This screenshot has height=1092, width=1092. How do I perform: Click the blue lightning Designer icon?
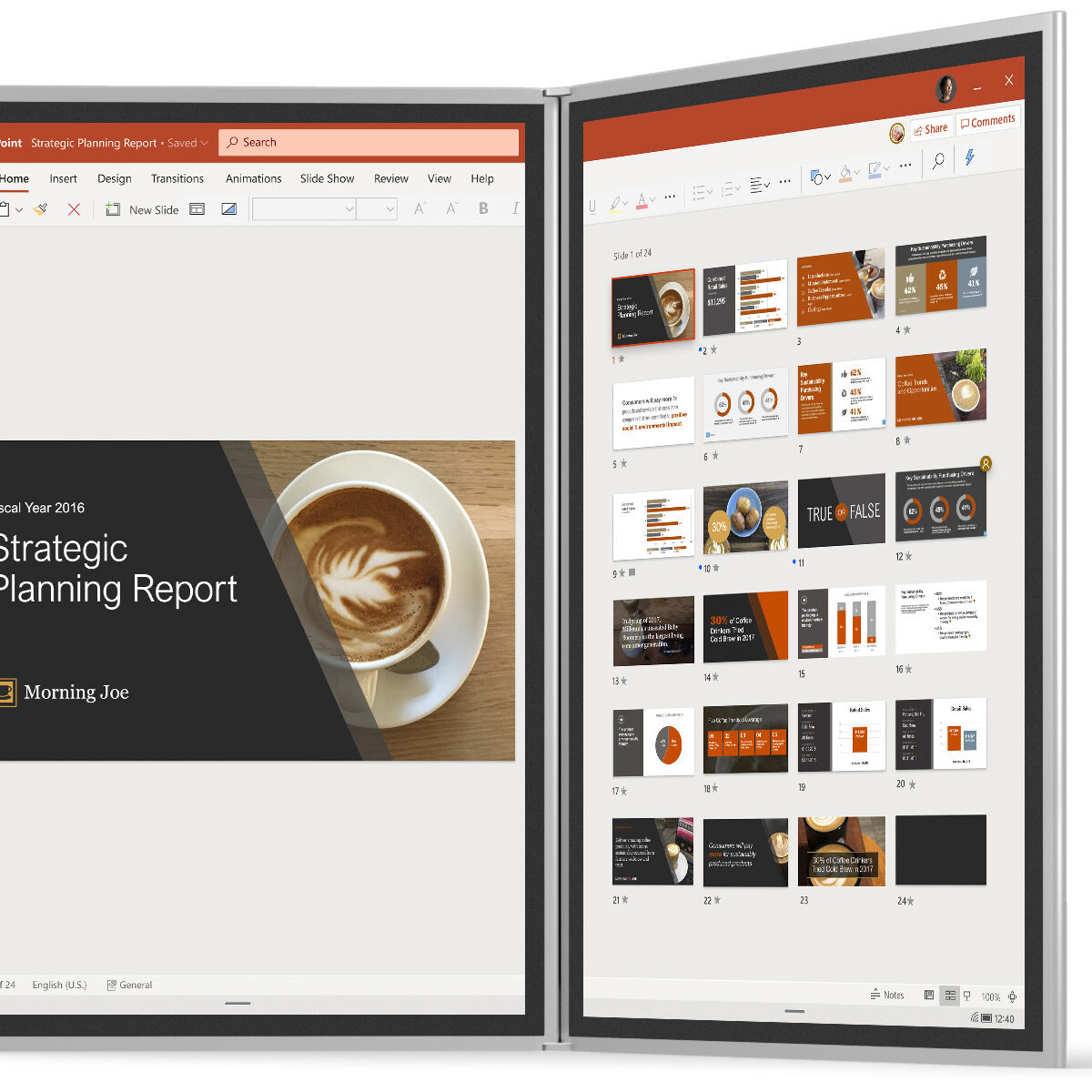coord(970,157)
